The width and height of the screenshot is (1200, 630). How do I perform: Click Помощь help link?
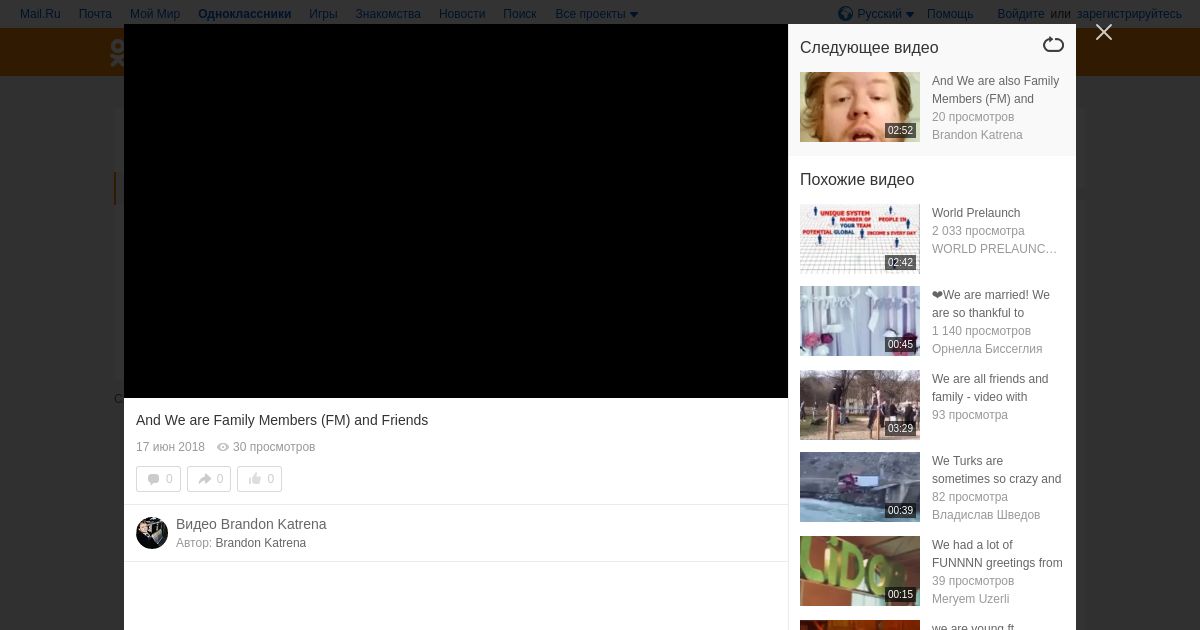point(950,14)
